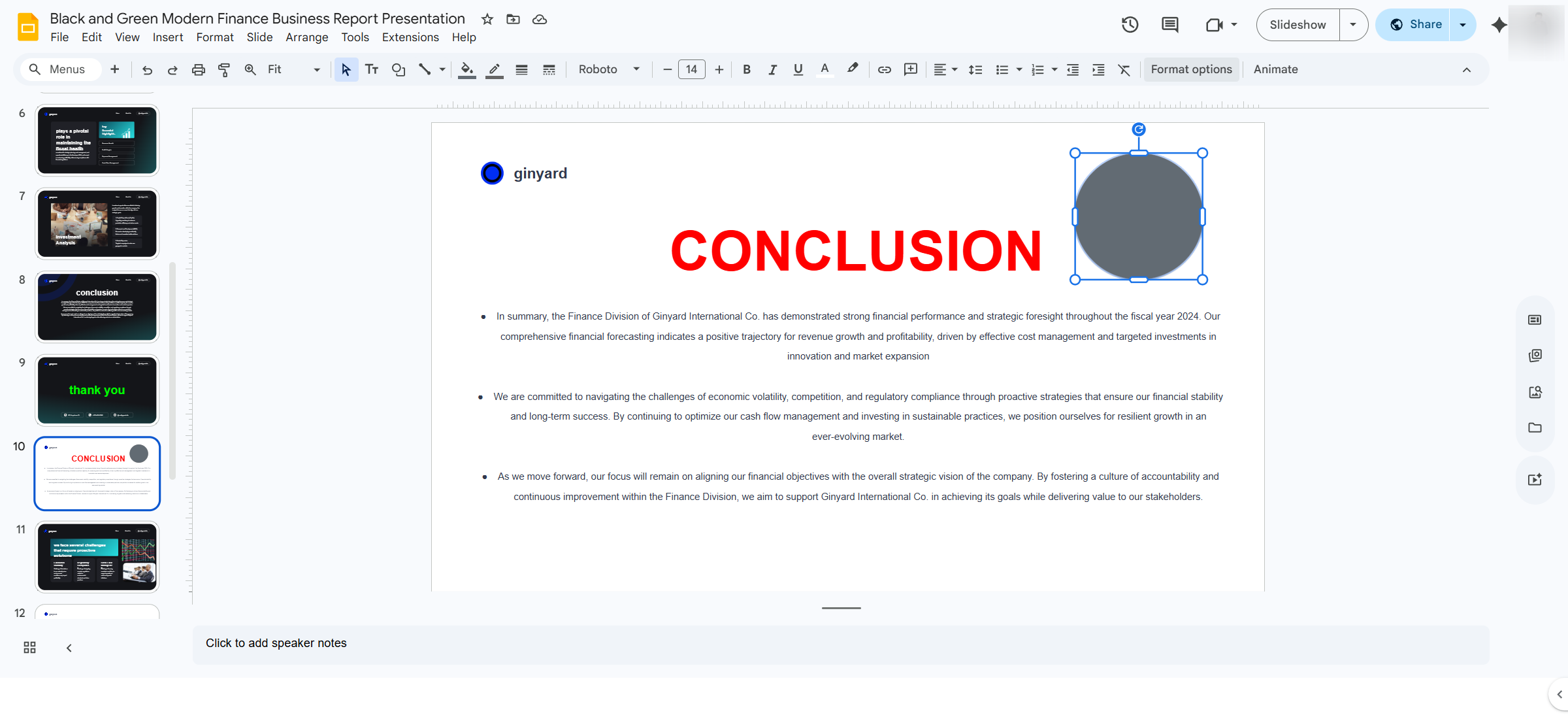Open version history clock icon
The width and height of the screenshot is (1568, 717).
coord(1130,25)
